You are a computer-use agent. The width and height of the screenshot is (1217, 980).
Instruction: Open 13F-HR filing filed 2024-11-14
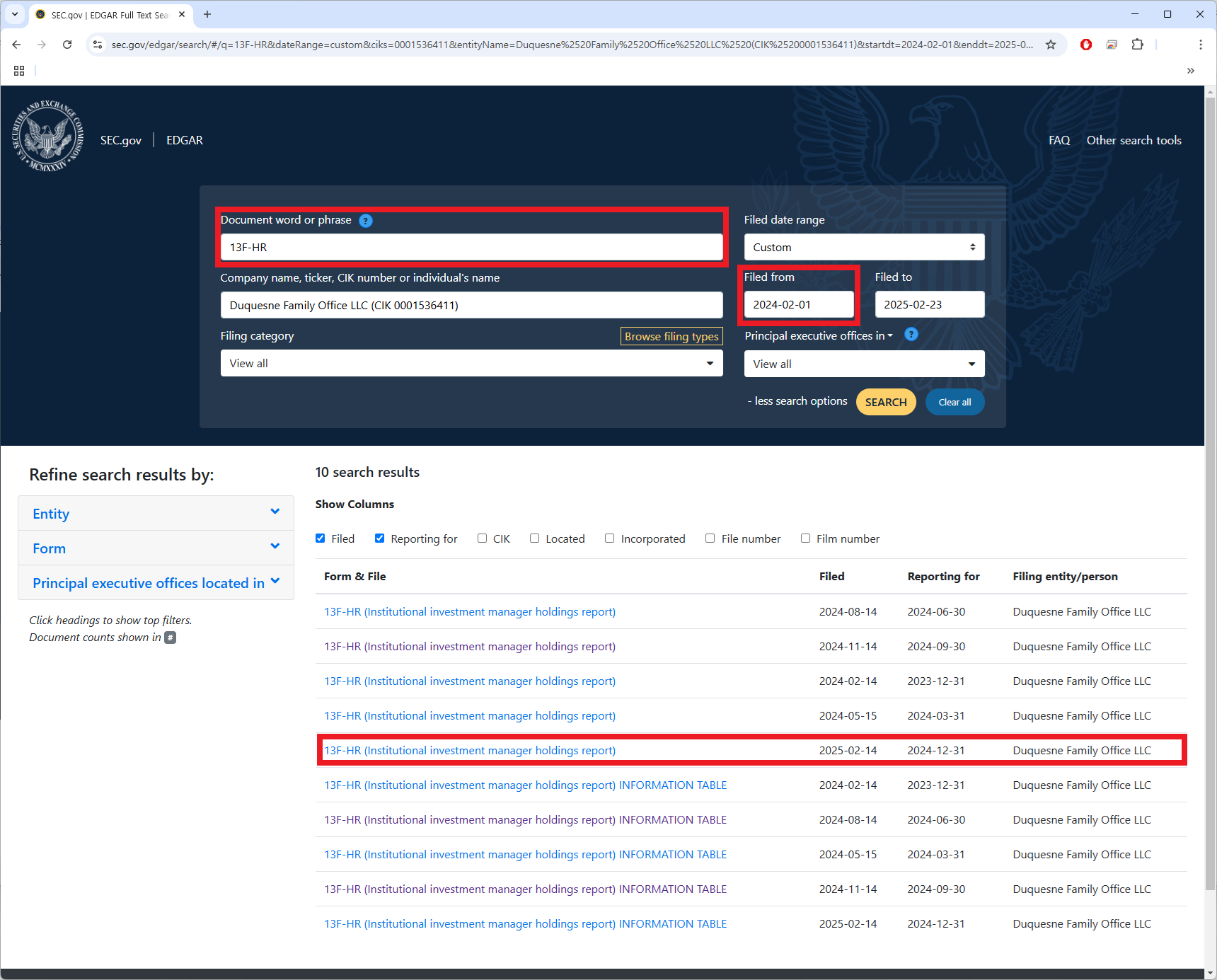(470, 646)
